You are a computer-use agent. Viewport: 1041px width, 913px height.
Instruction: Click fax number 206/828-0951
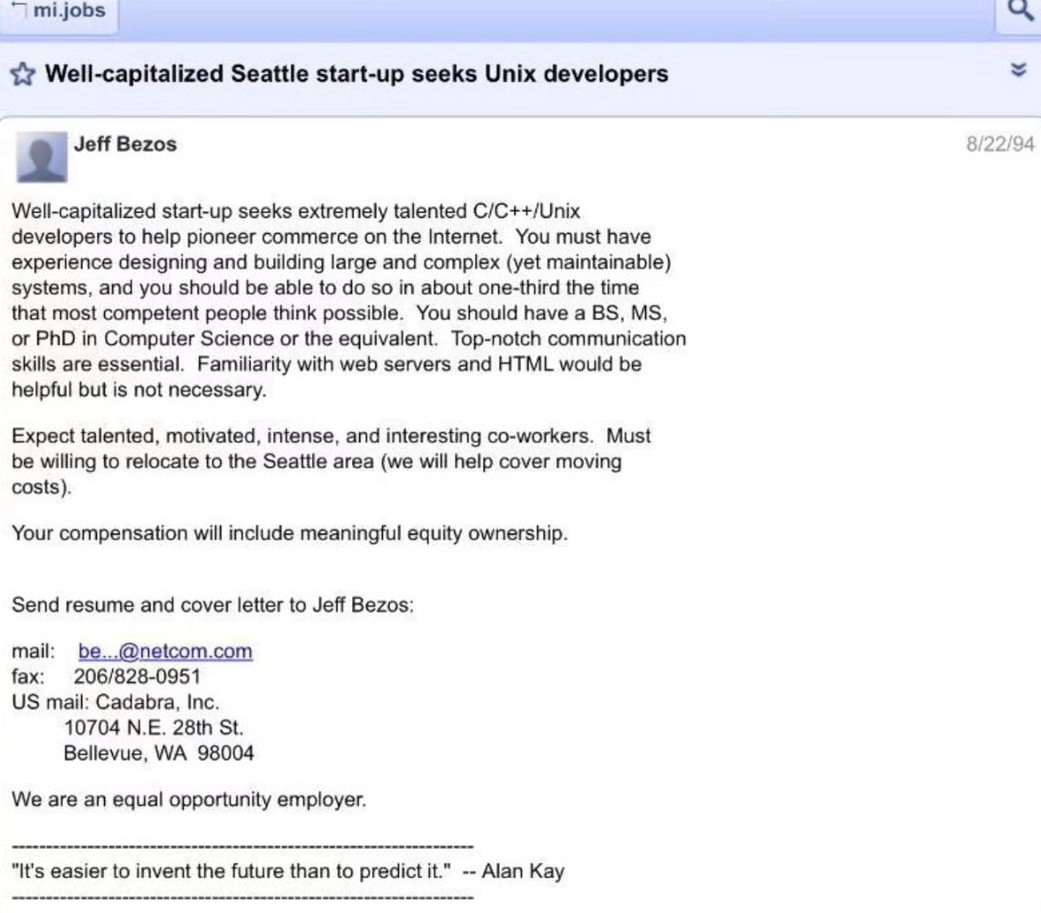[137, 677]
